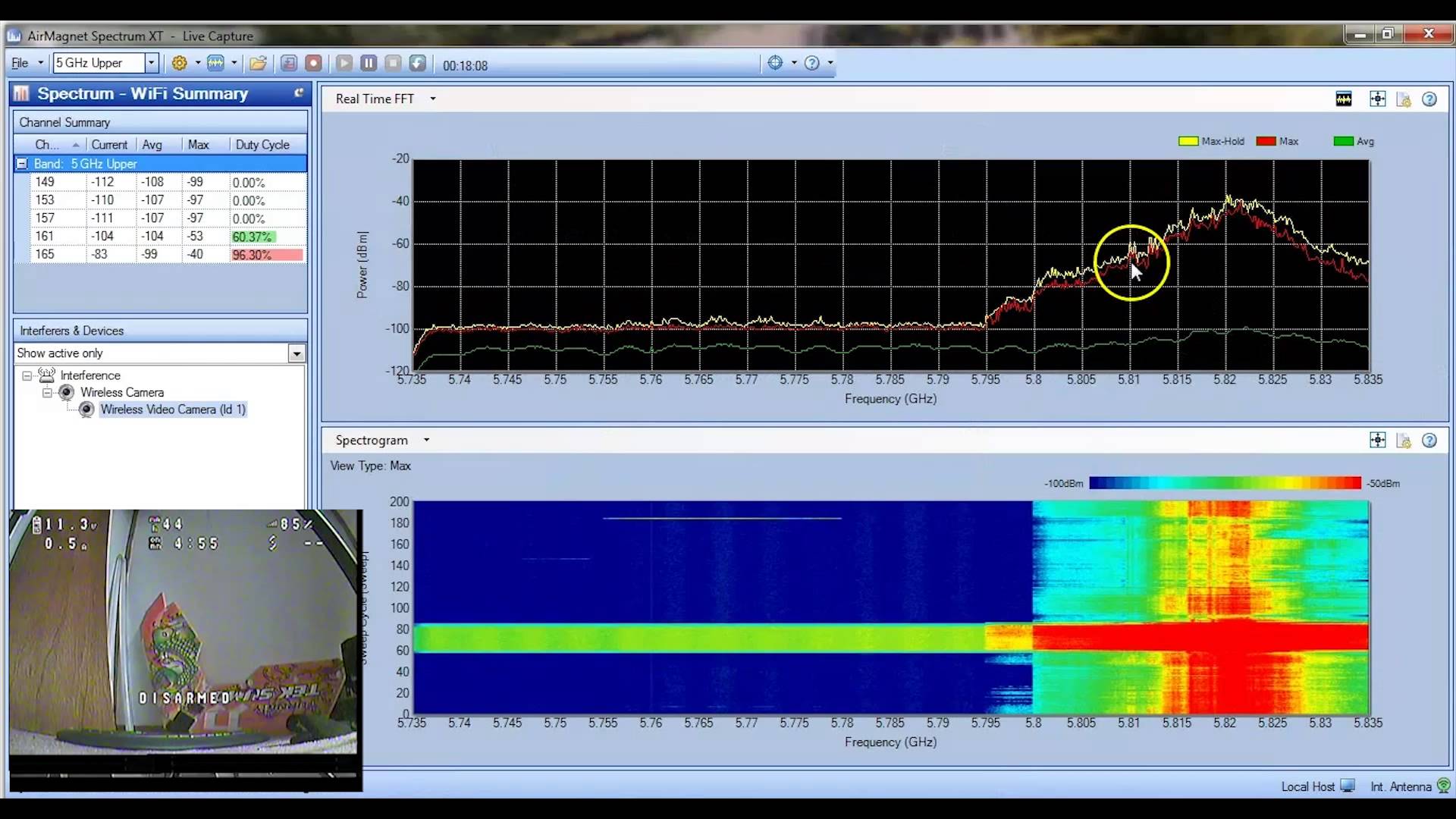Expand the crosshair target dropdown arrow

[794, 63]
